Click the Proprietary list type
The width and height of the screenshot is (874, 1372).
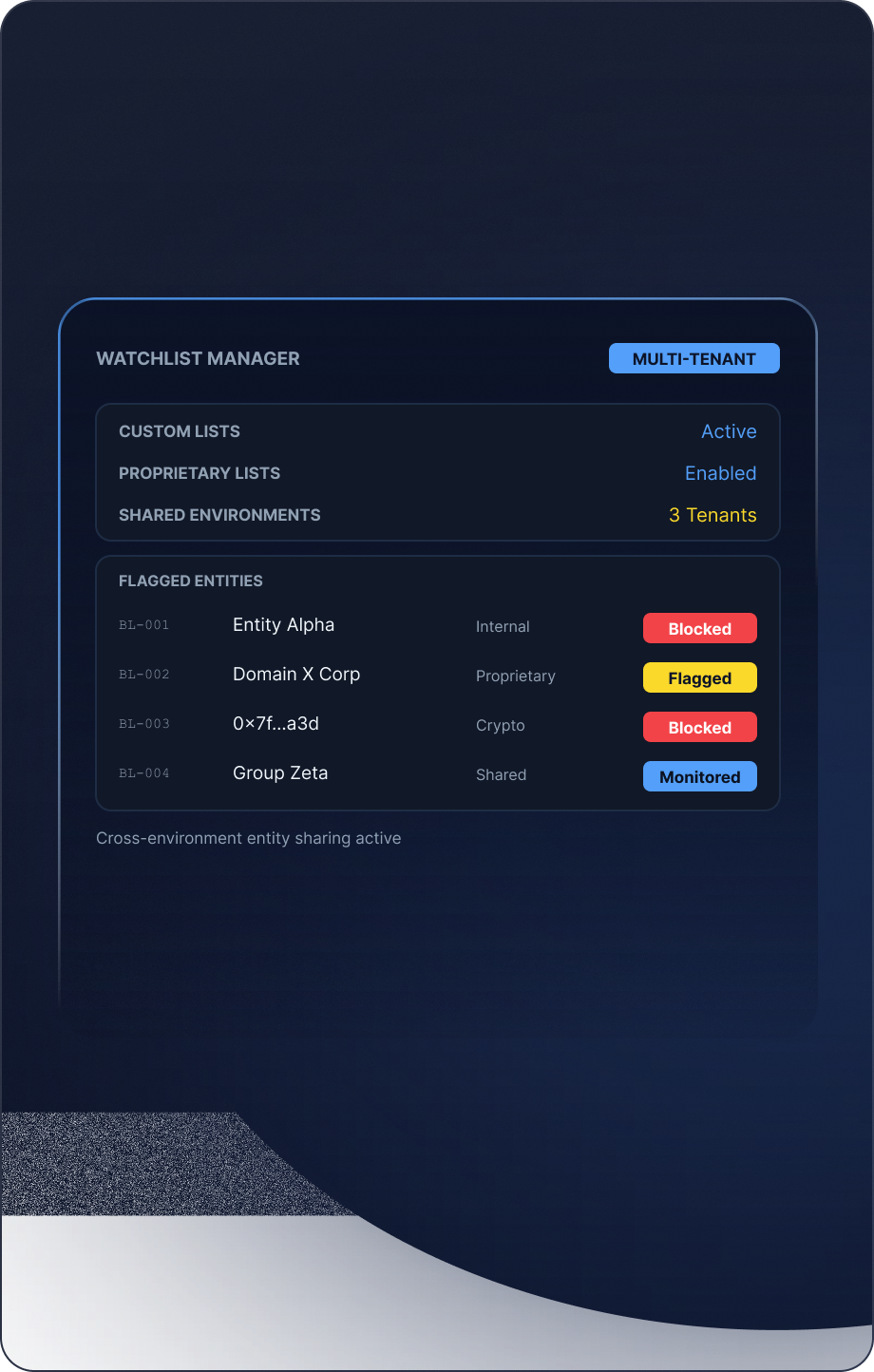point(516,676)
